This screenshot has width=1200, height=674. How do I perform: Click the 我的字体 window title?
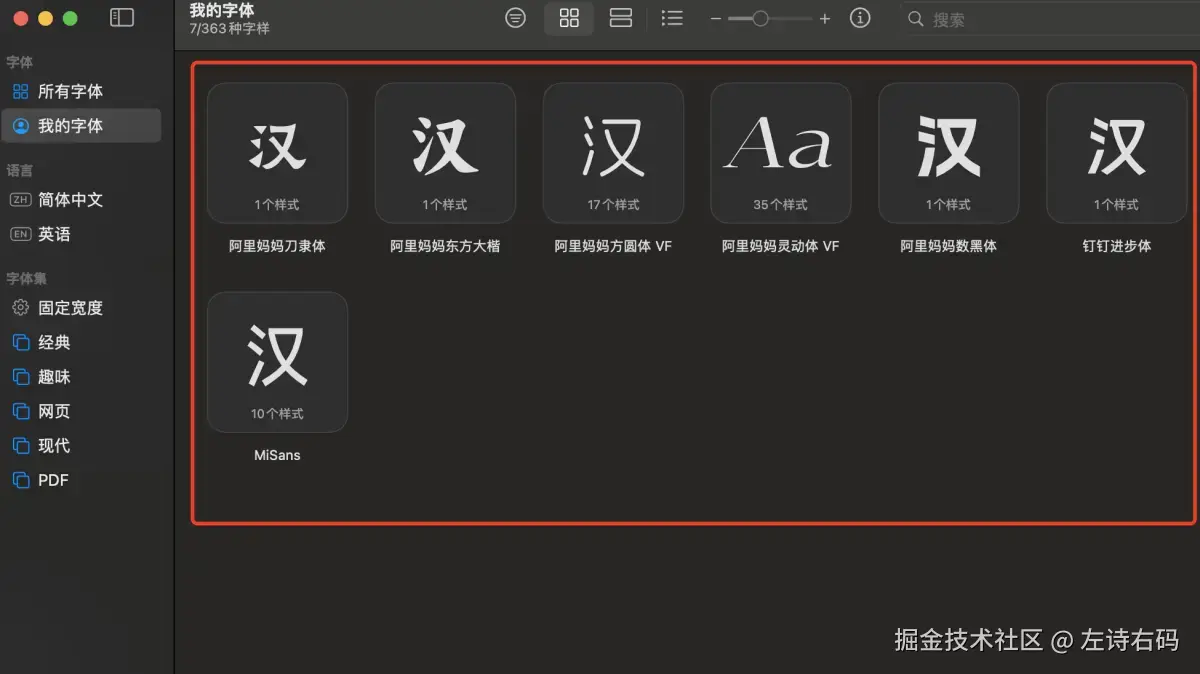(x=222, y=10)
